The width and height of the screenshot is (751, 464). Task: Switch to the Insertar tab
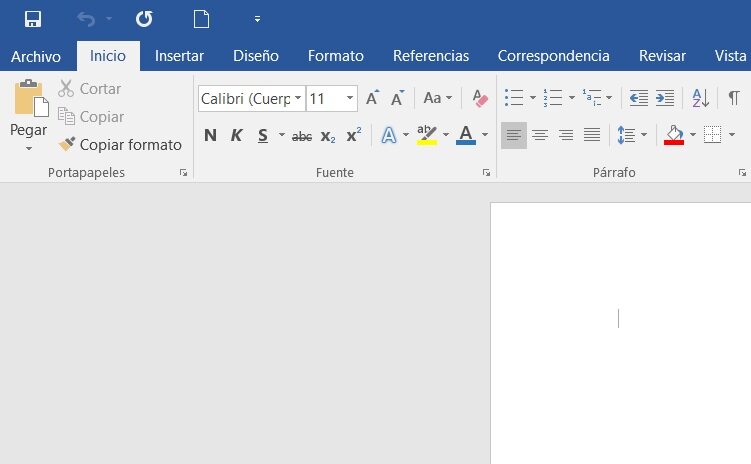pos(179,56)
